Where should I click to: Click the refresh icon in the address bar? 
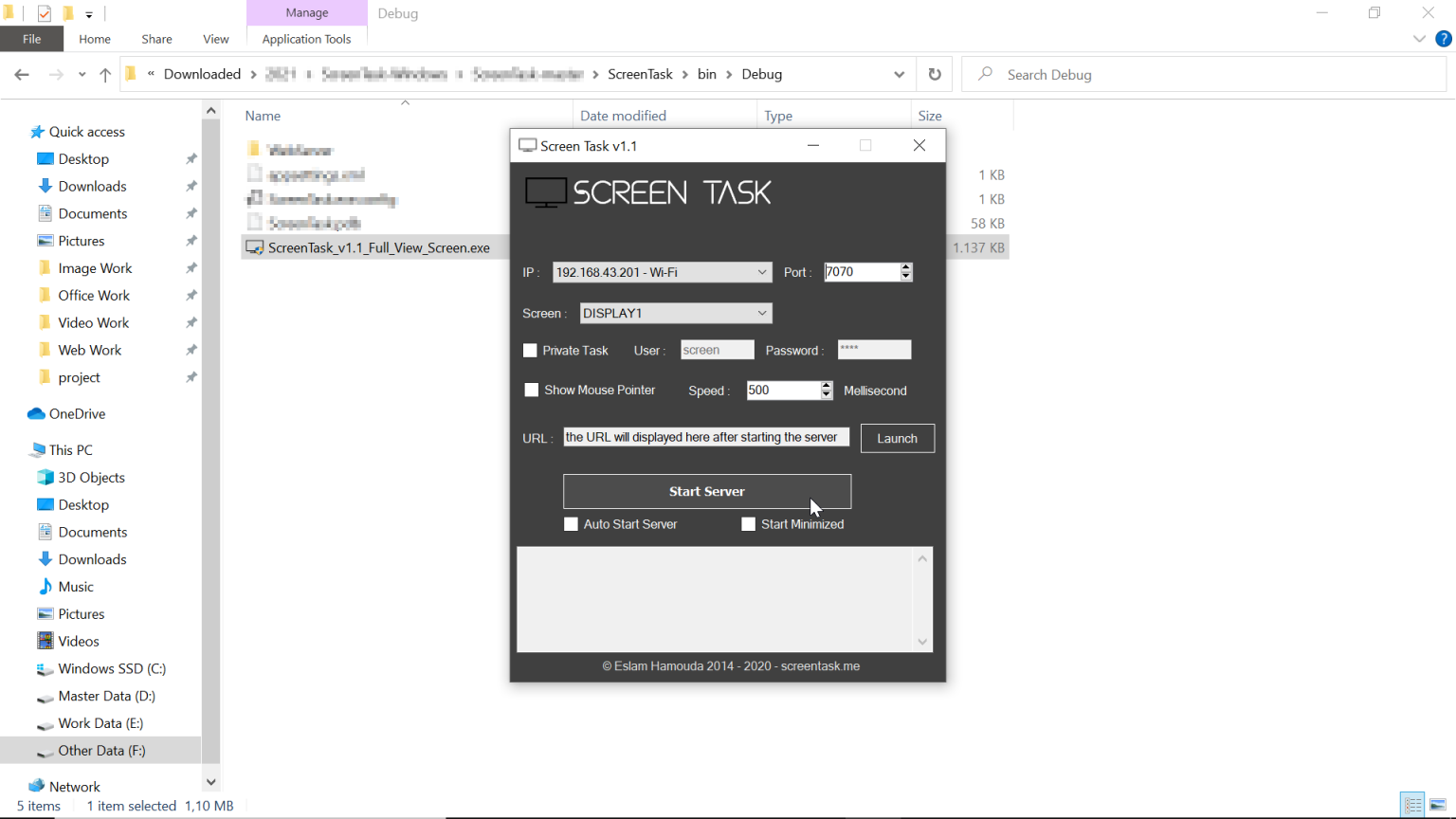coord(935,74)
